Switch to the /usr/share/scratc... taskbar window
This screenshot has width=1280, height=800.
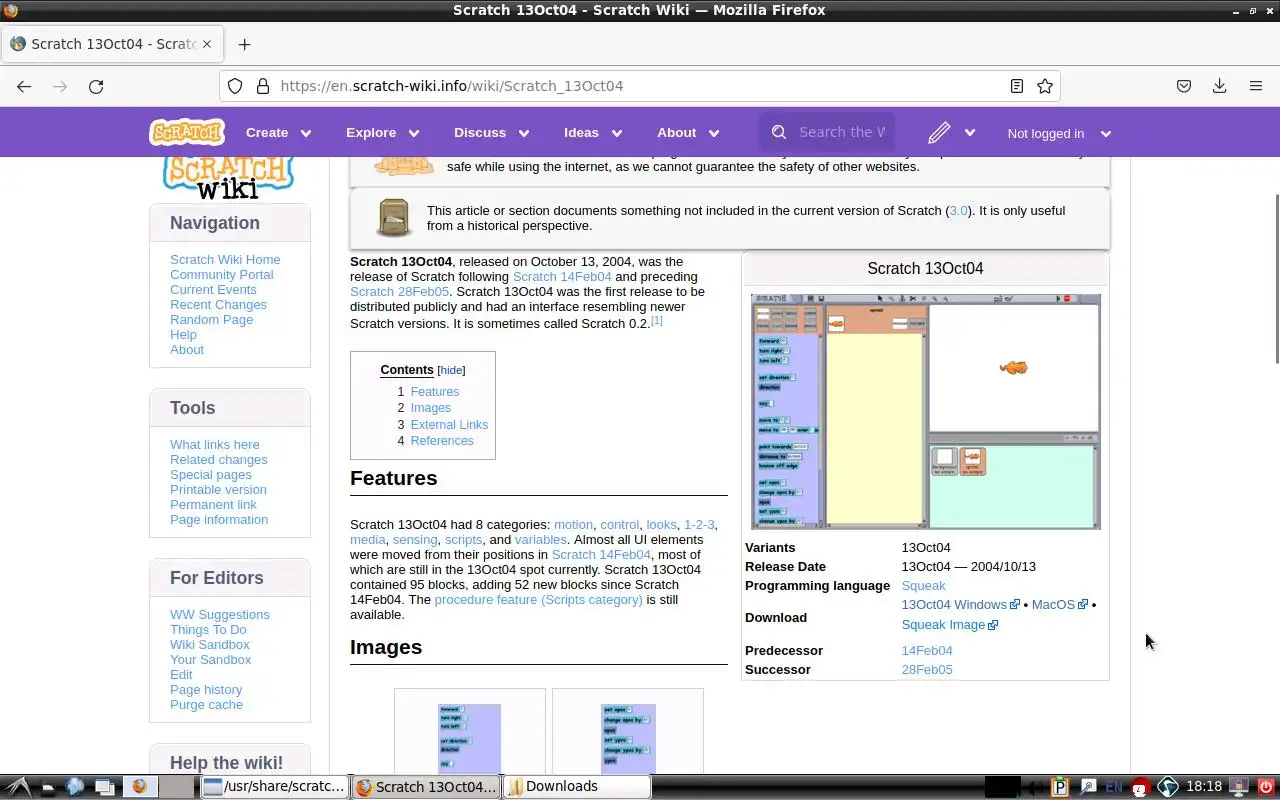pyautogui.click(x=275, y=787)
